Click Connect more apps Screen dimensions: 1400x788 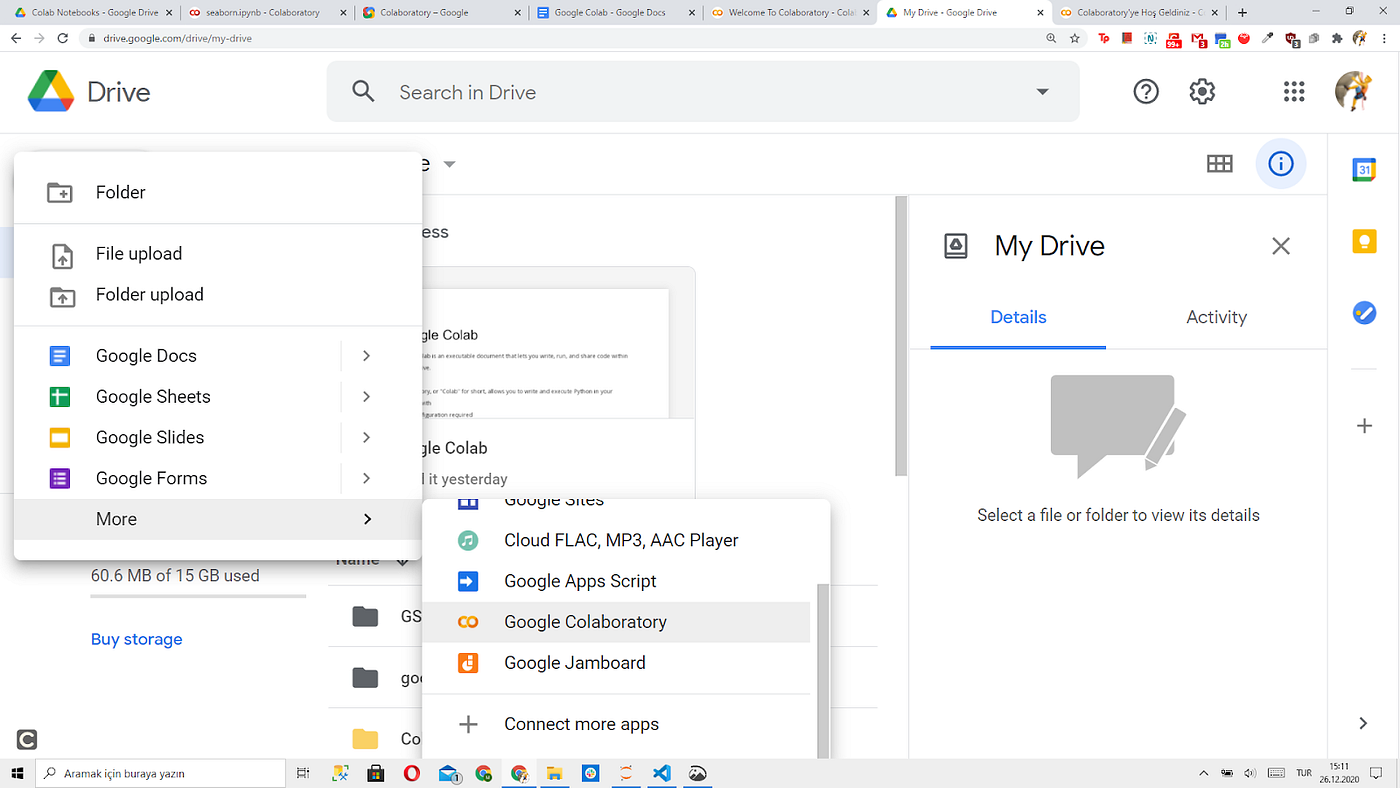(x=616, y=724)
